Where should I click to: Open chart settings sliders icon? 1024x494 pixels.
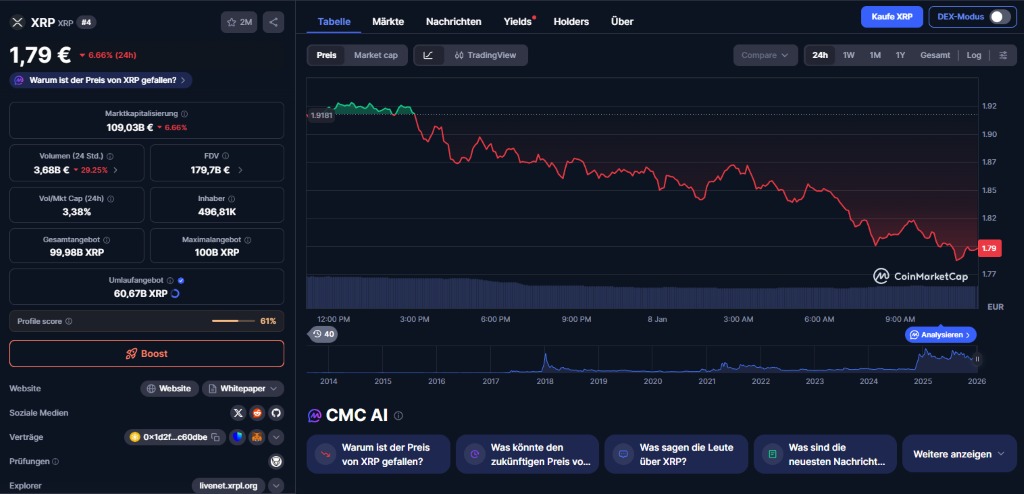pyautogui.click(x=1002, y=55)
